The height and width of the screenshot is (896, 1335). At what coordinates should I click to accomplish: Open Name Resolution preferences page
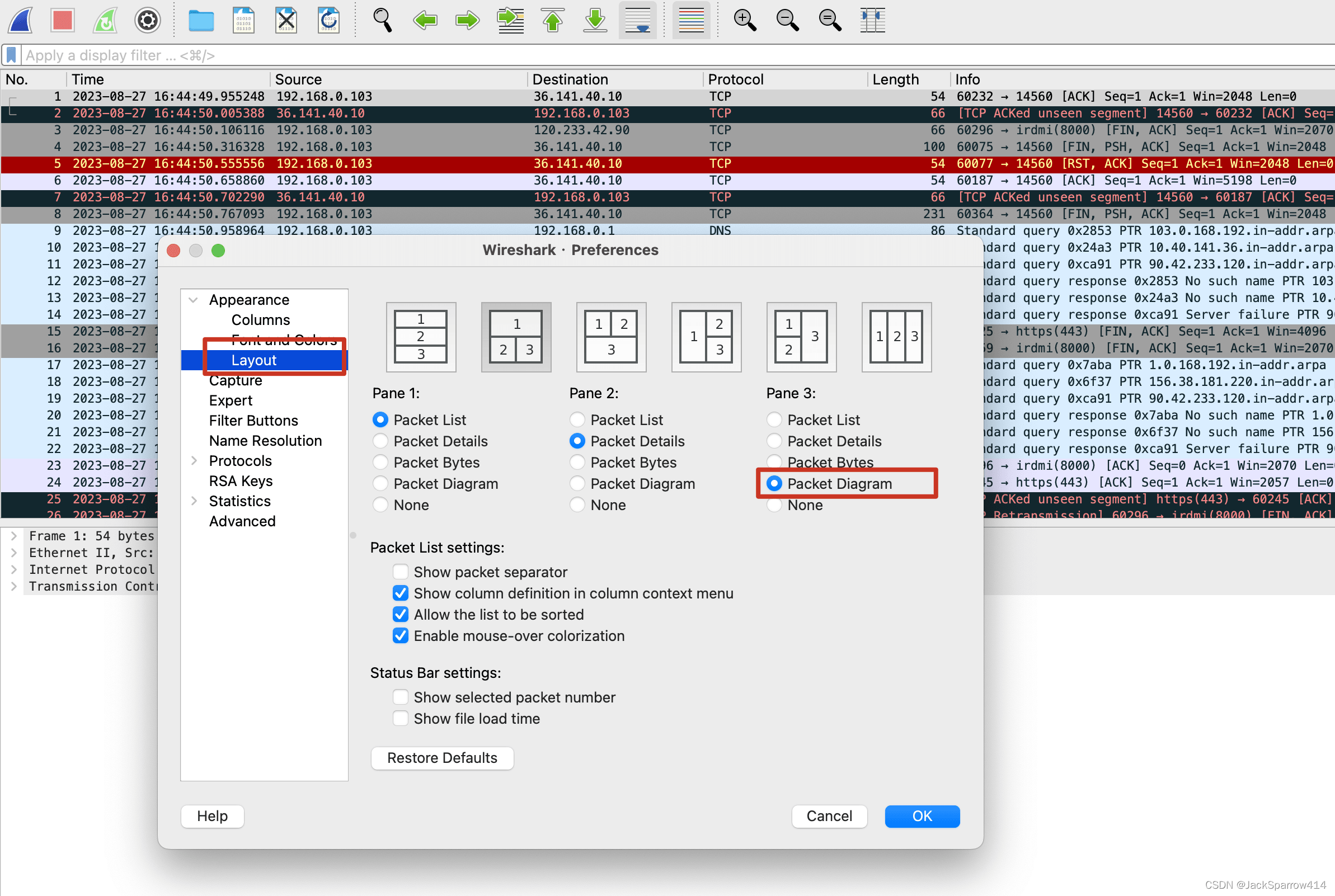(265, 441)
